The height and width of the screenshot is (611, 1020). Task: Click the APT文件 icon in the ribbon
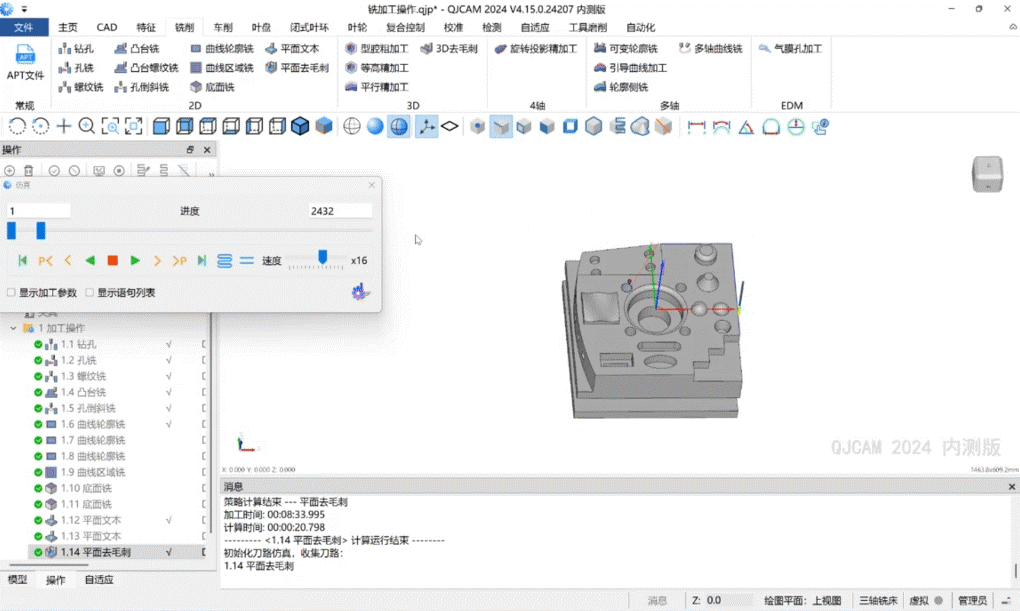click(25, 61)
